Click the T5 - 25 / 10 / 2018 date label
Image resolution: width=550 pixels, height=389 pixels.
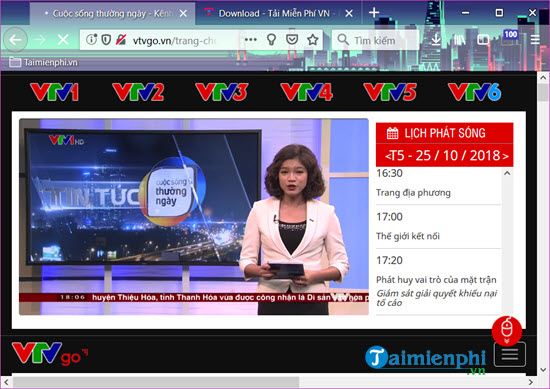tap(446, 155)
